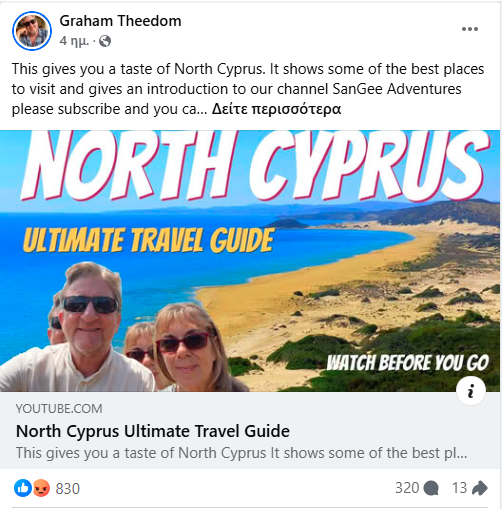Open the North Cyprus video thumbnail
The image size is (502, 509).
(x=250, y=261)
